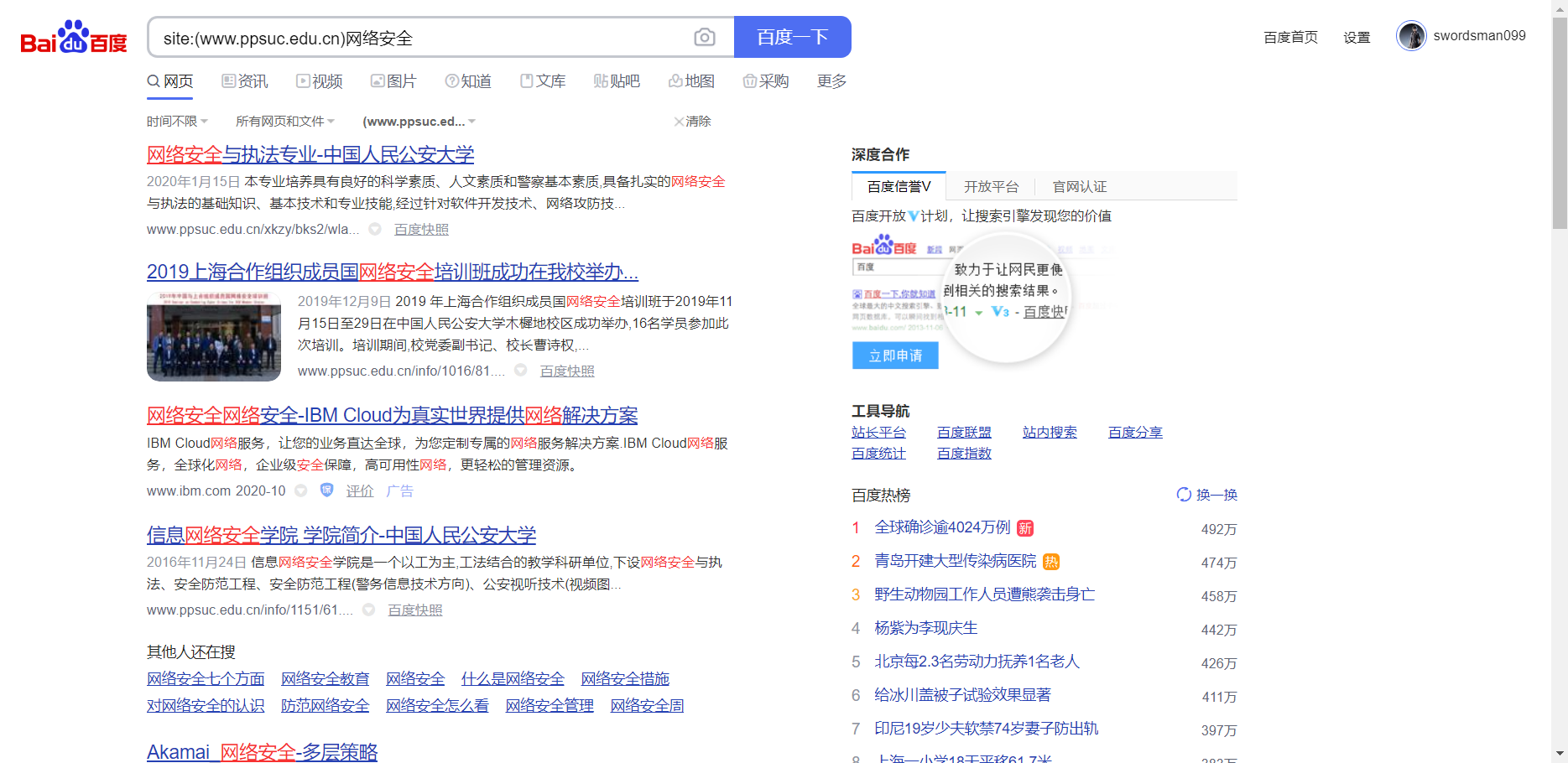The image size is (1568, 763).
Task: Click the 立即申请 apply button
Action: pyautogui.click(x=895, y=356)
